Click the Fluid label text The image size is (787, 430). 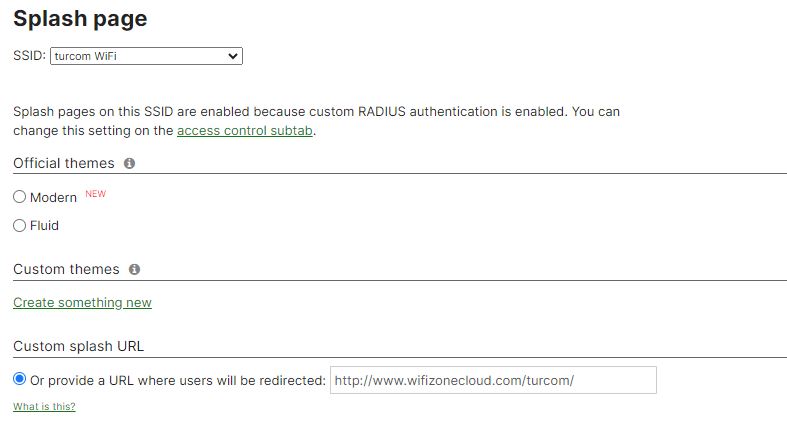(x=44, y=226)
